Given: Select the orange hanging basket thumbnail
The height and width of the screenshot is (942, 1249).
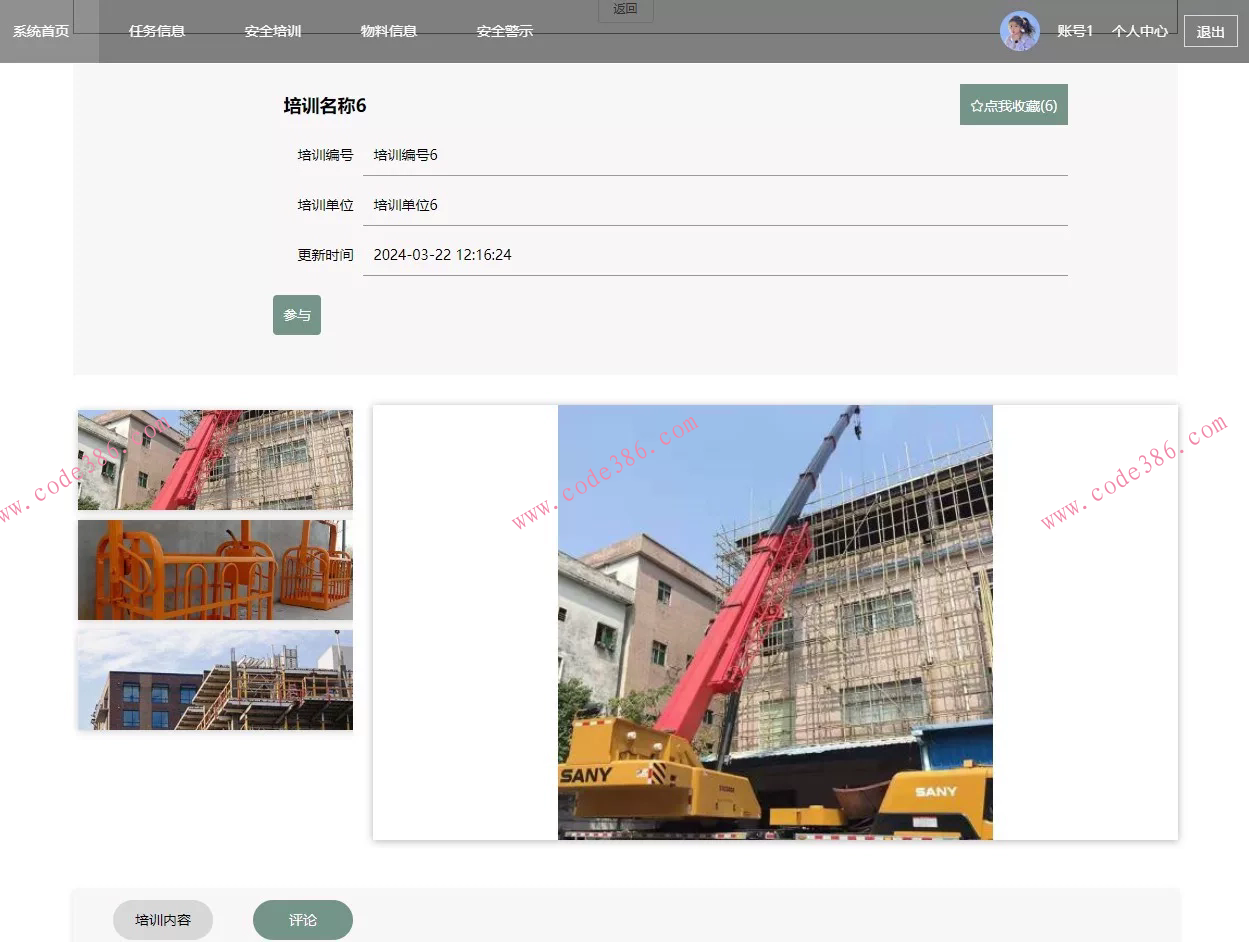Looking at the screenshot, I should click(x=215, y=570).
